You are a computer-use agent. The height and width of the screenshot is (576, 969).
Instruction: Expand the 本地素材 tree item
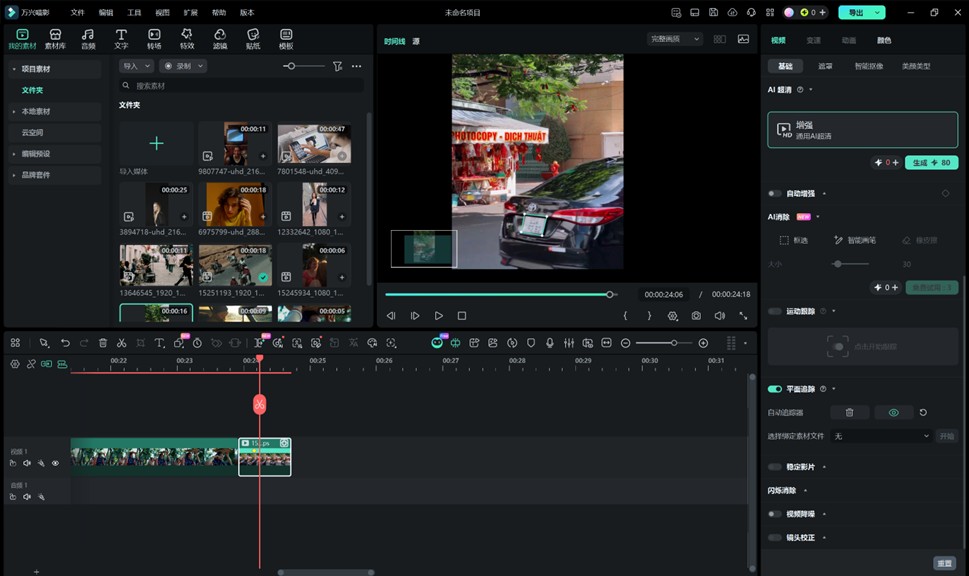pos(36,111)
